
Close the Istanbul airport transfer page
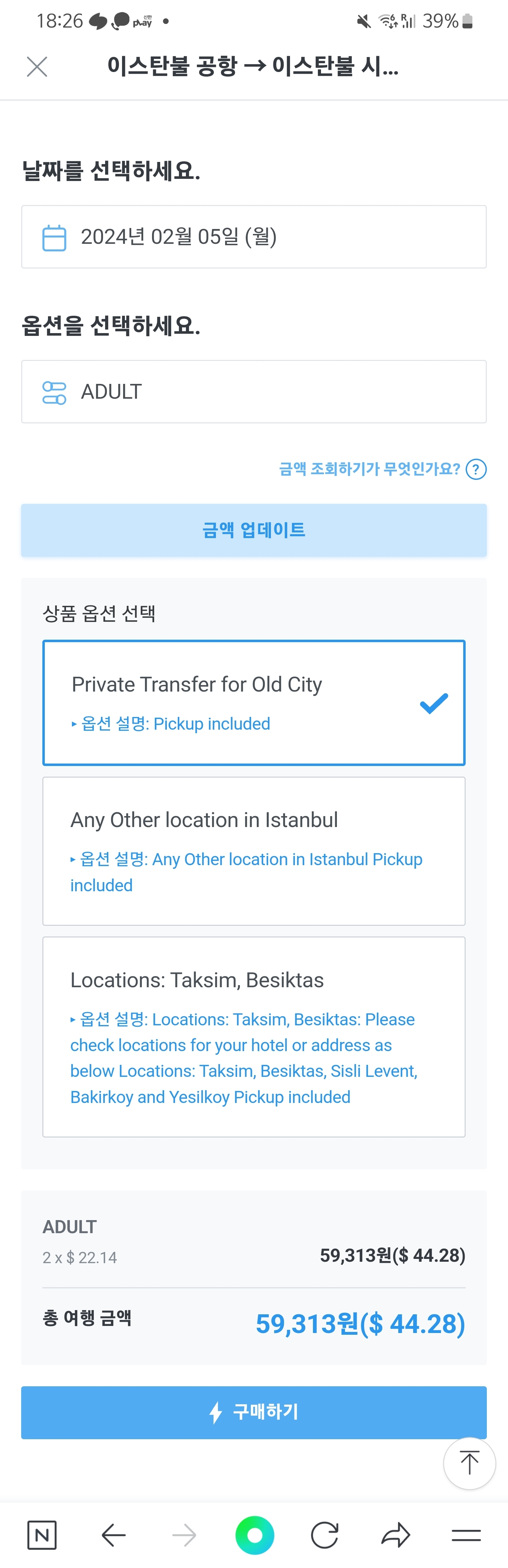click(37, 66)
